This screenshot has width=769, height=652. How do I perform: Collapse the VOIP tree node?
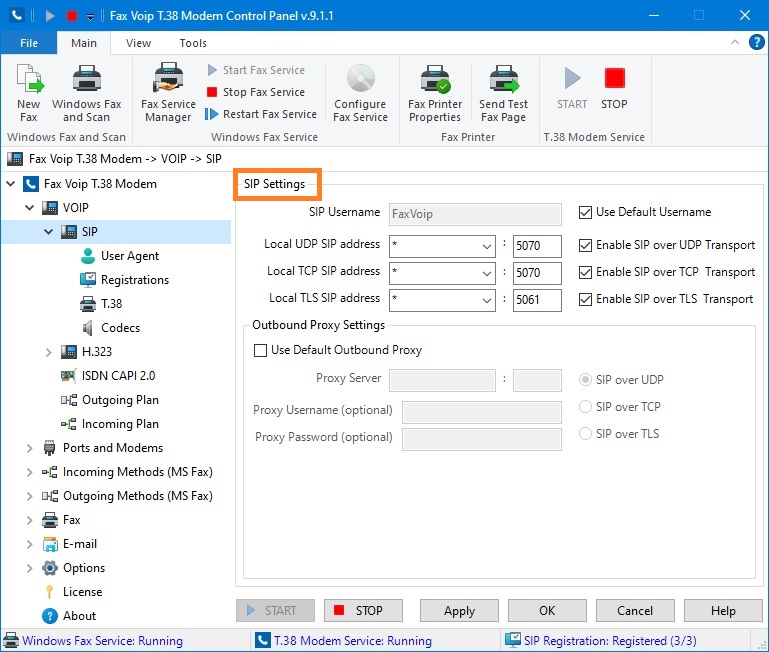coord(29,208)
